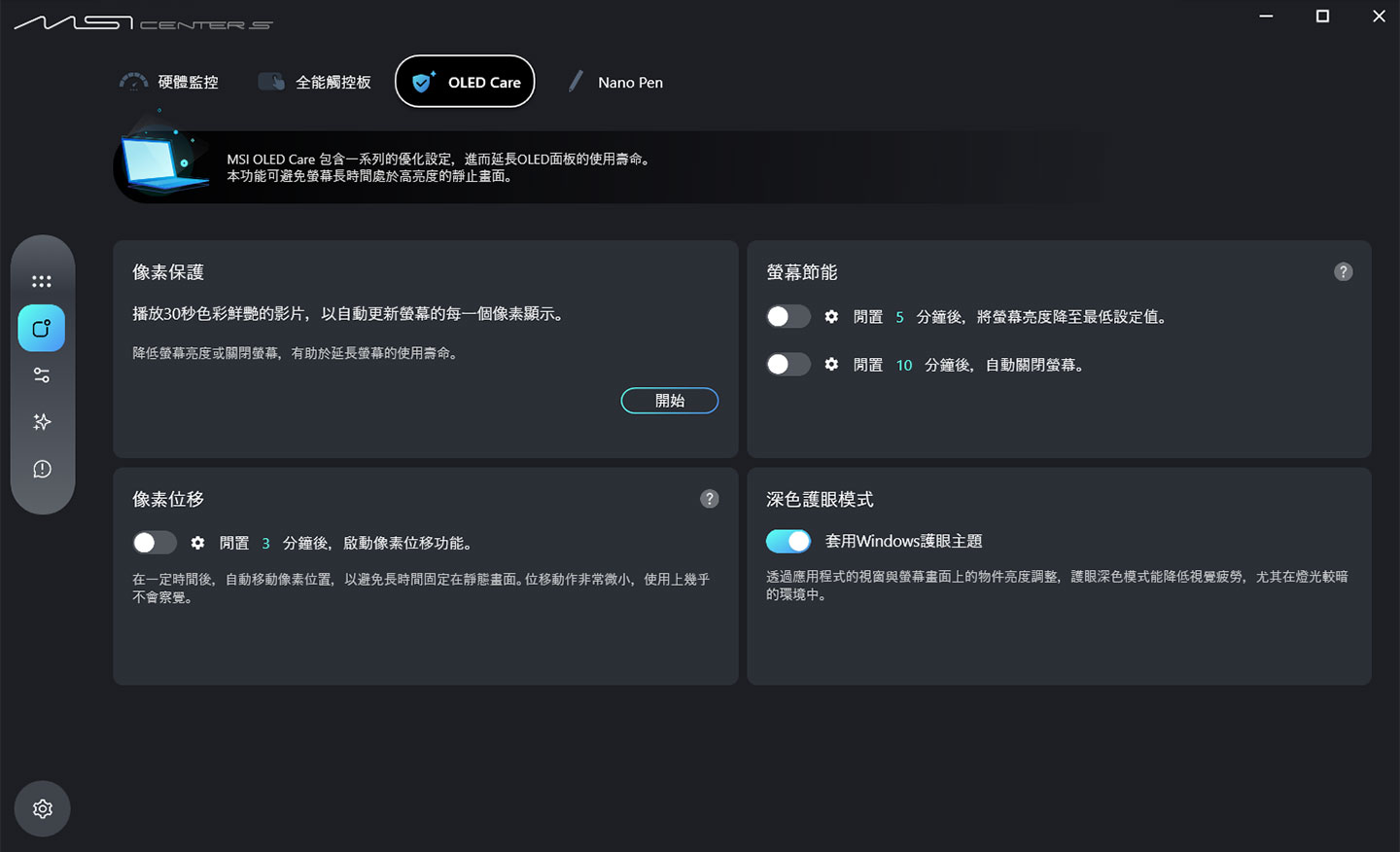Click the gear icon beside the 5-minute brightness setting
The height and width of the screenshot is (852, 1400).
coord(831,316)
